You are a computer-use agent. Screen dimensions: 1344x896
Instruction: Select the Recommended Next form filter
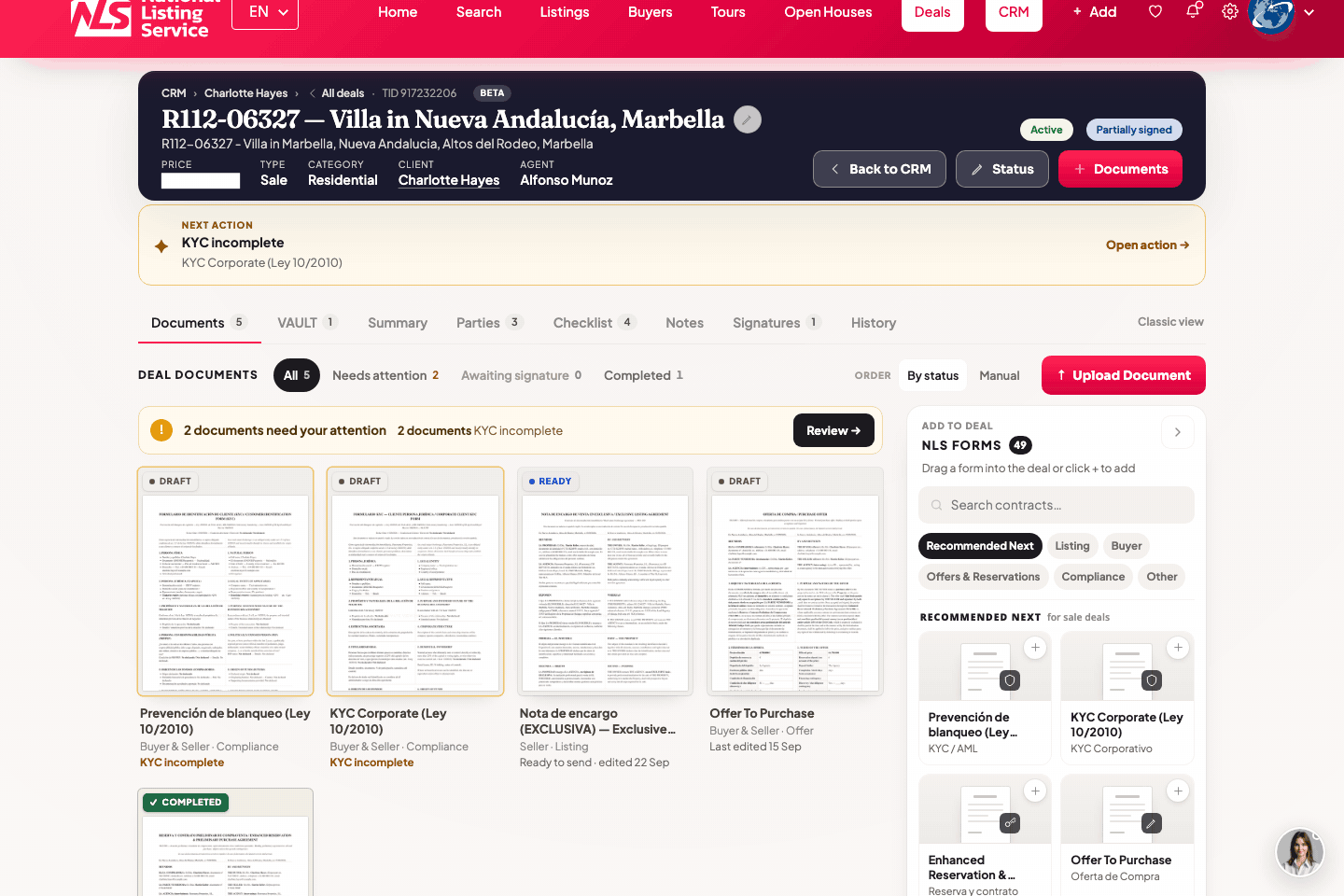click(x=980, y=546)
